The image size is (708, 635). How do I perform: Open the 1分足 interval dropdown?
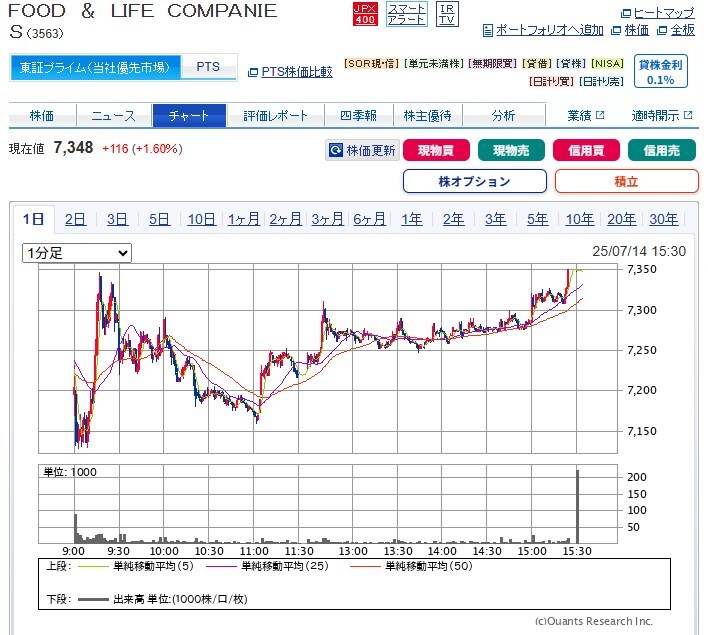click(x=77, y=253)
